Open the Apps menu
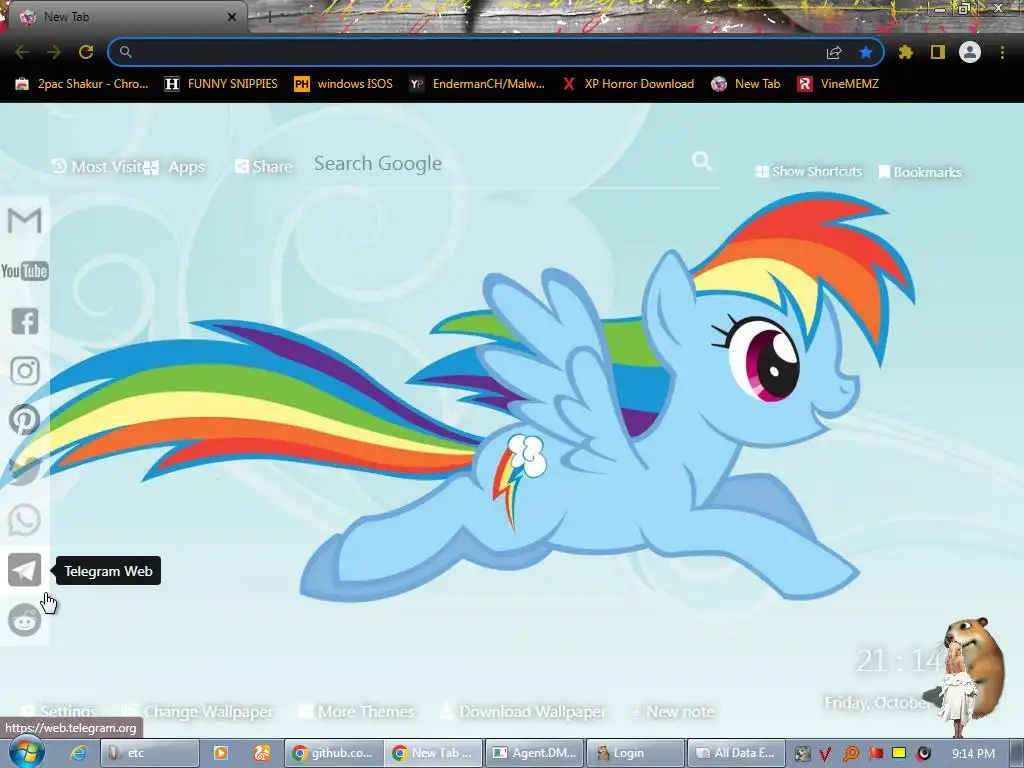The height and width of the screenshot is (768, 1024). click(x=174, y=167)
